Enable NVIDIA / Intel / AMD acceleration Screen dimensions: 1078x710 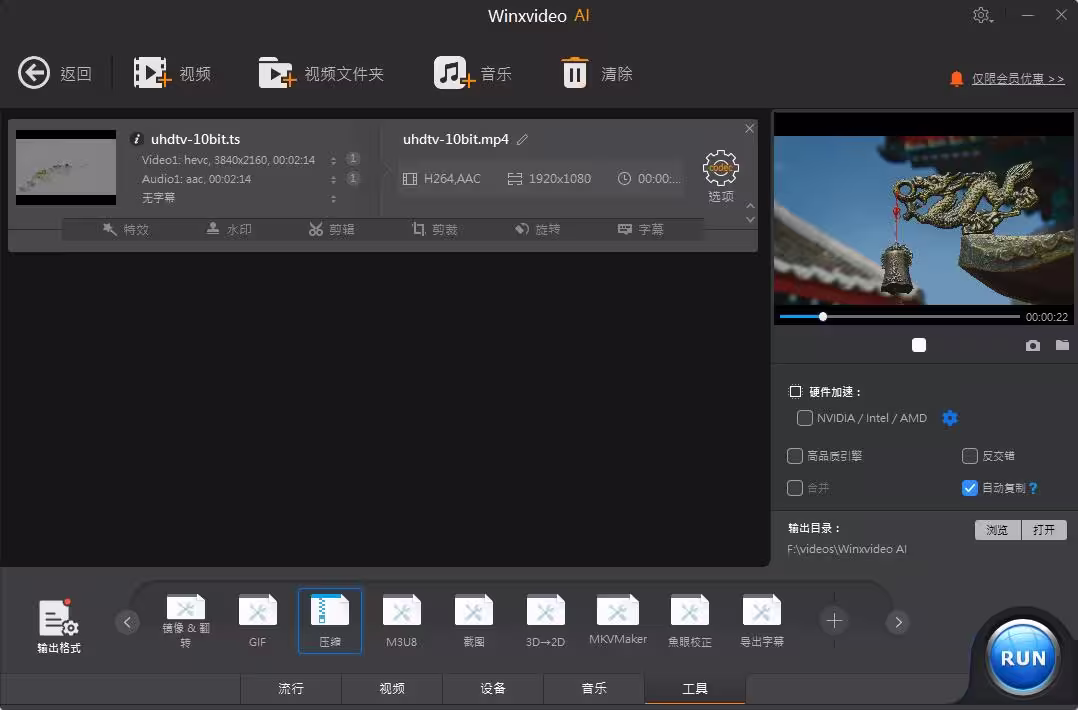[804, 418]
